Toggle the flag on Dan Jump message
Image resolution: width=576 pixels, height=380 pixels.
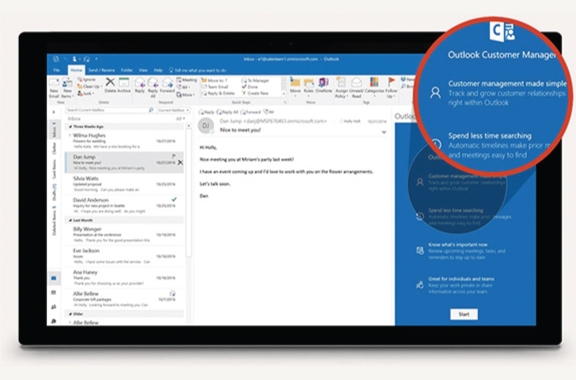click(x=174, y=156)
